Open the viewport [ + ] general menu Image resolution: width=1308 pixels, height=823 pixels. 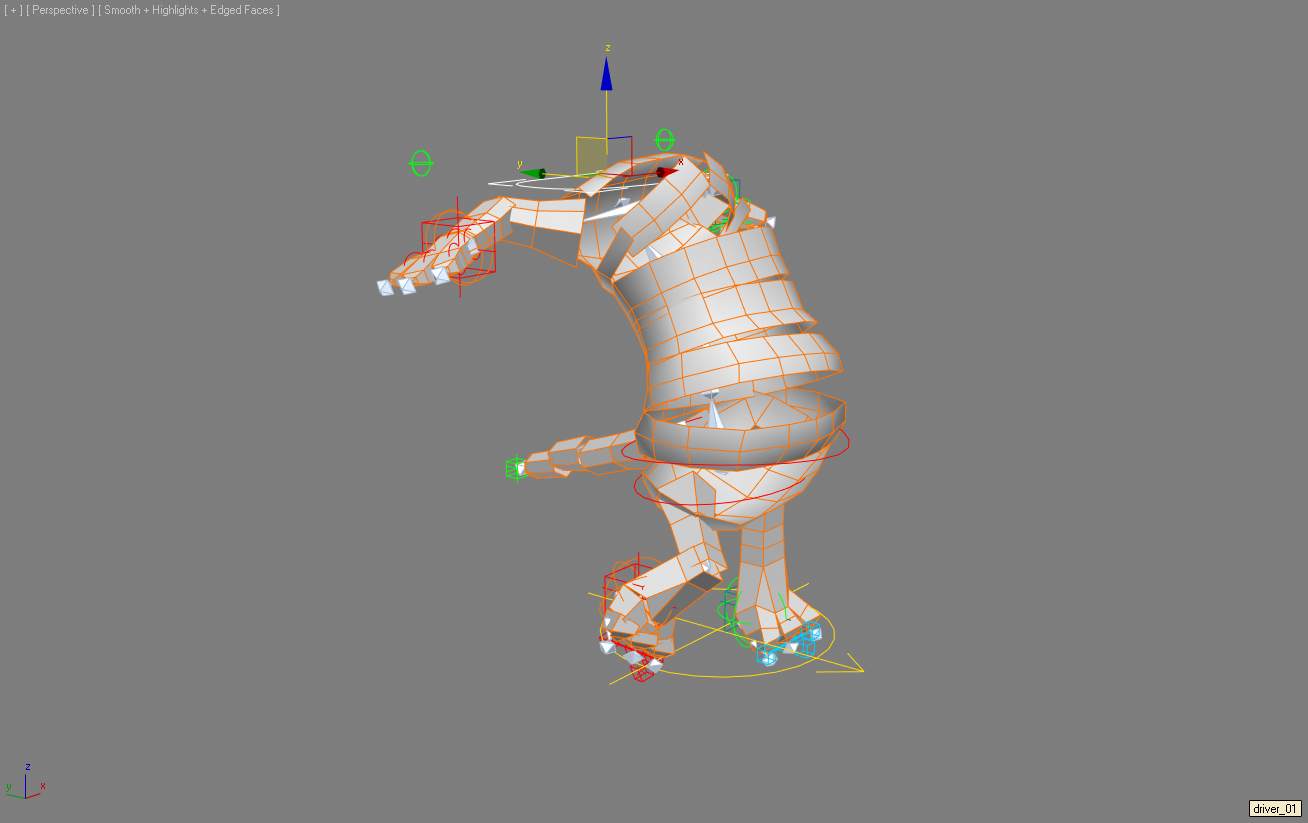click(13, 10)
